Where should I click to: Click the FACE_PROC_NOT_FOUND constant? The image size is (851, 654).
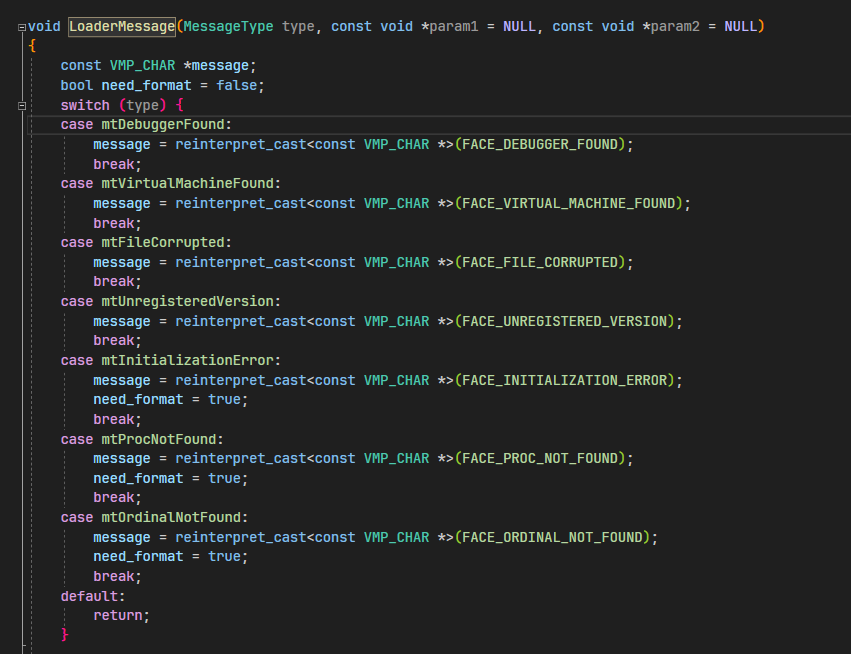click(x=540, y=458)
